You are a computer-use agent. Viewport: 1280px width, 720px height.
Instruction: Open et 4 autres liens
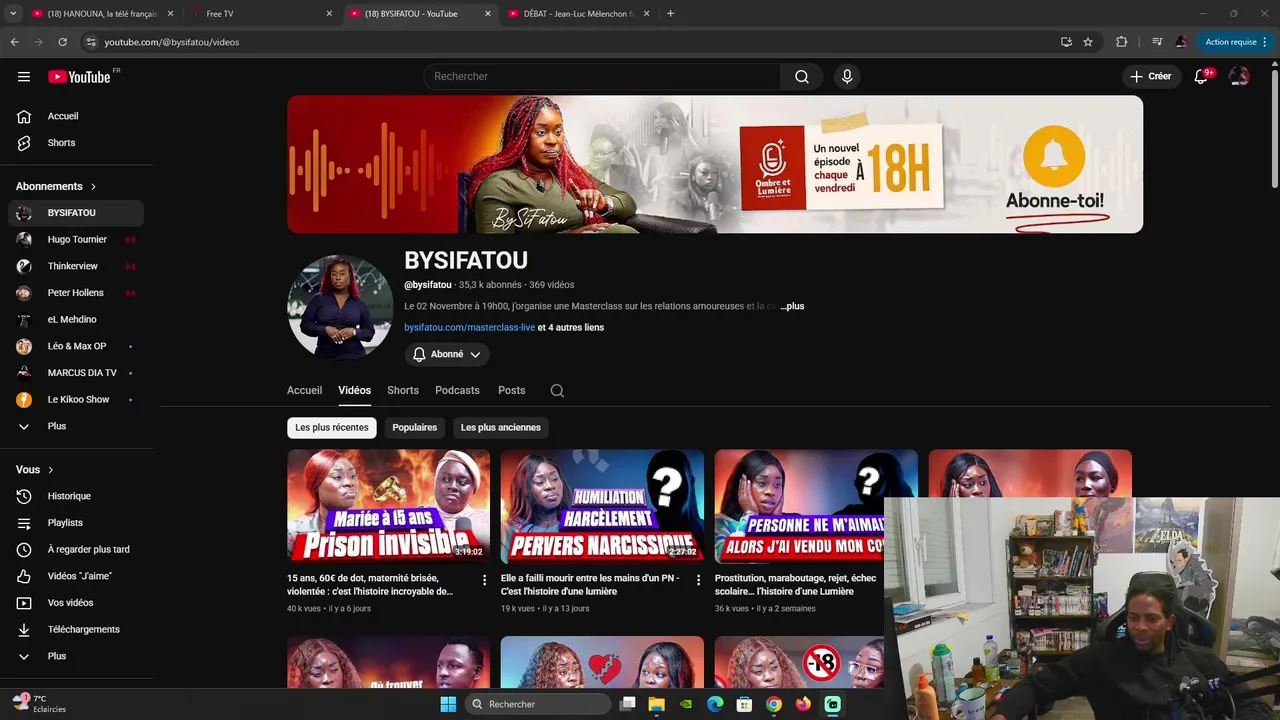pos(571,328)
